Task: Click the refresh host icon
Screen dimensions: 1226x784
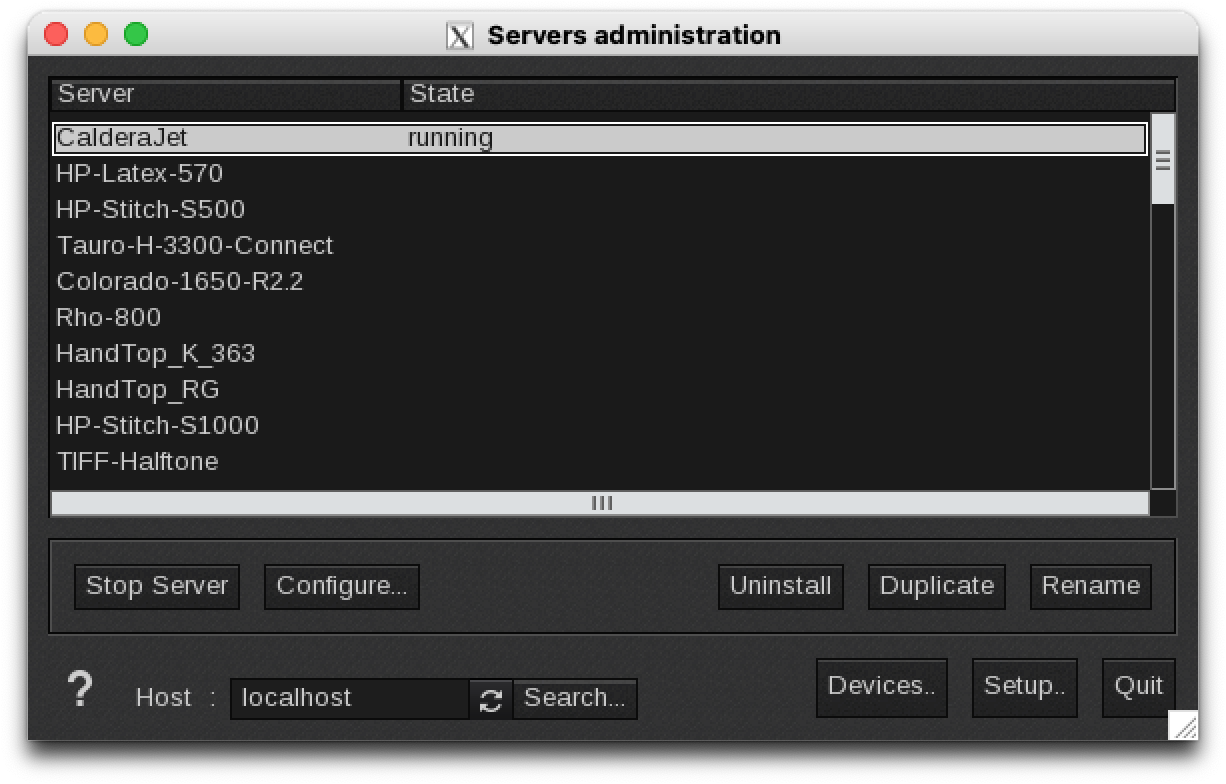Action: [x=491, y=699]
